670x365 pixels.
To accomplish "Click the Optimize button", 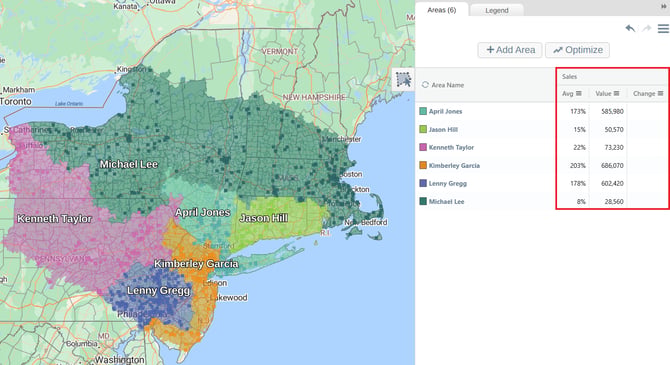I will [577, 50].
